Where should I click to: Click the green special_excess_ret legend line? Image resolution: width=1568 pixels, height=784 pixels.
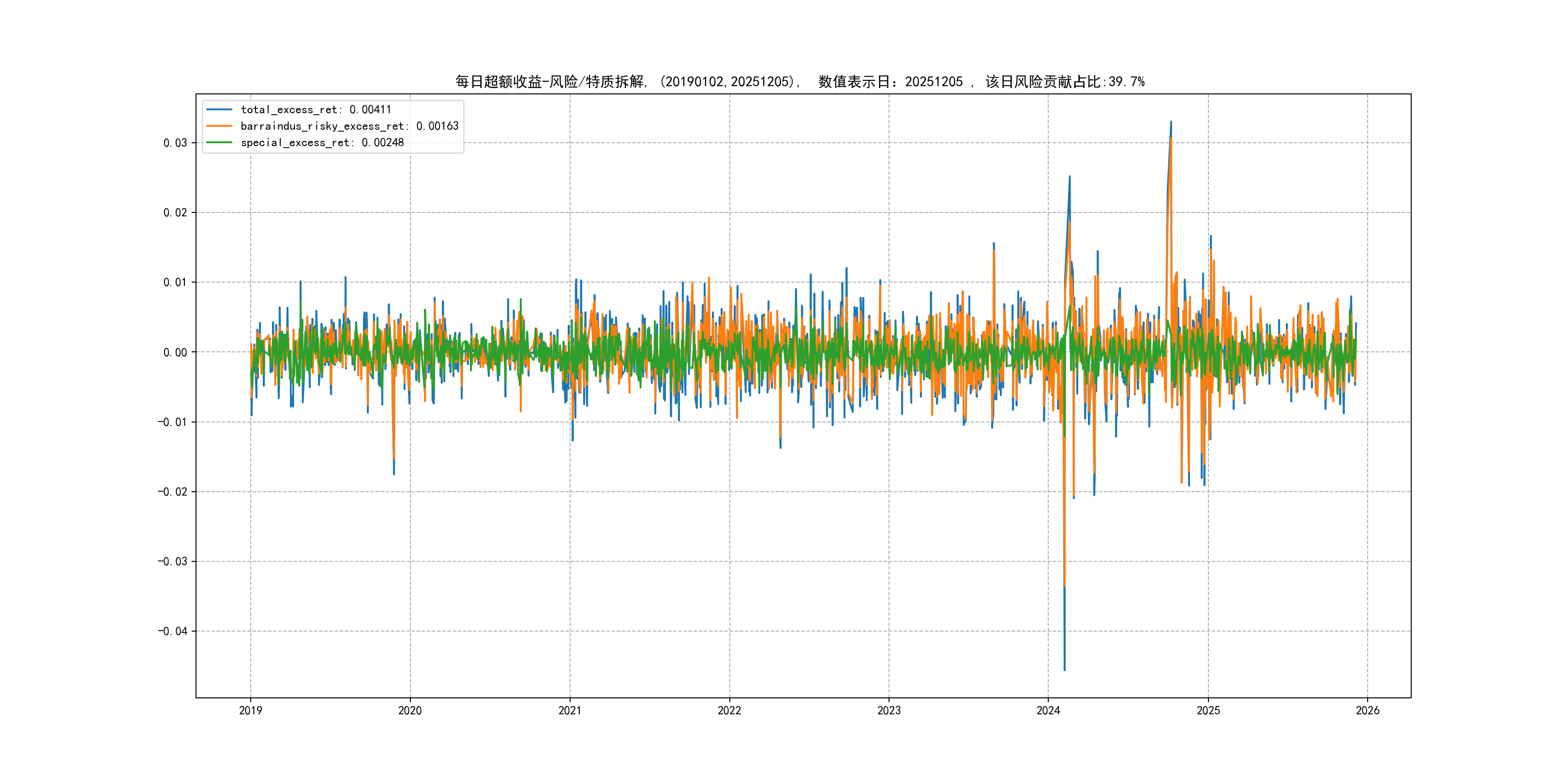click(219, 142)
